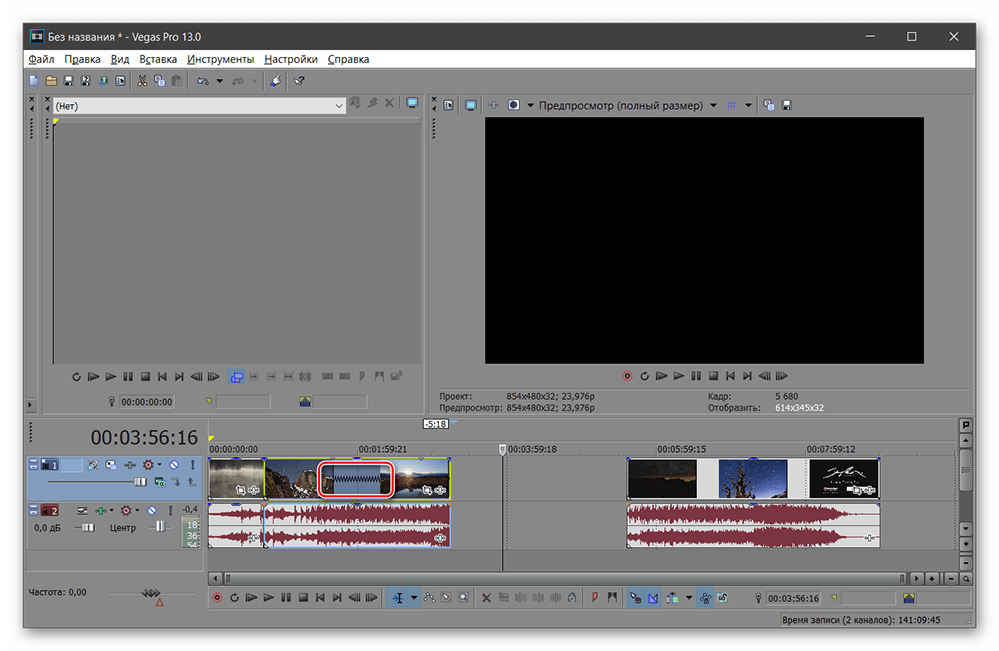Viewport: 999px width, 651px height.
Task: Adjust the audio track 2 volume slider
Action: click(x=88, y=527)
